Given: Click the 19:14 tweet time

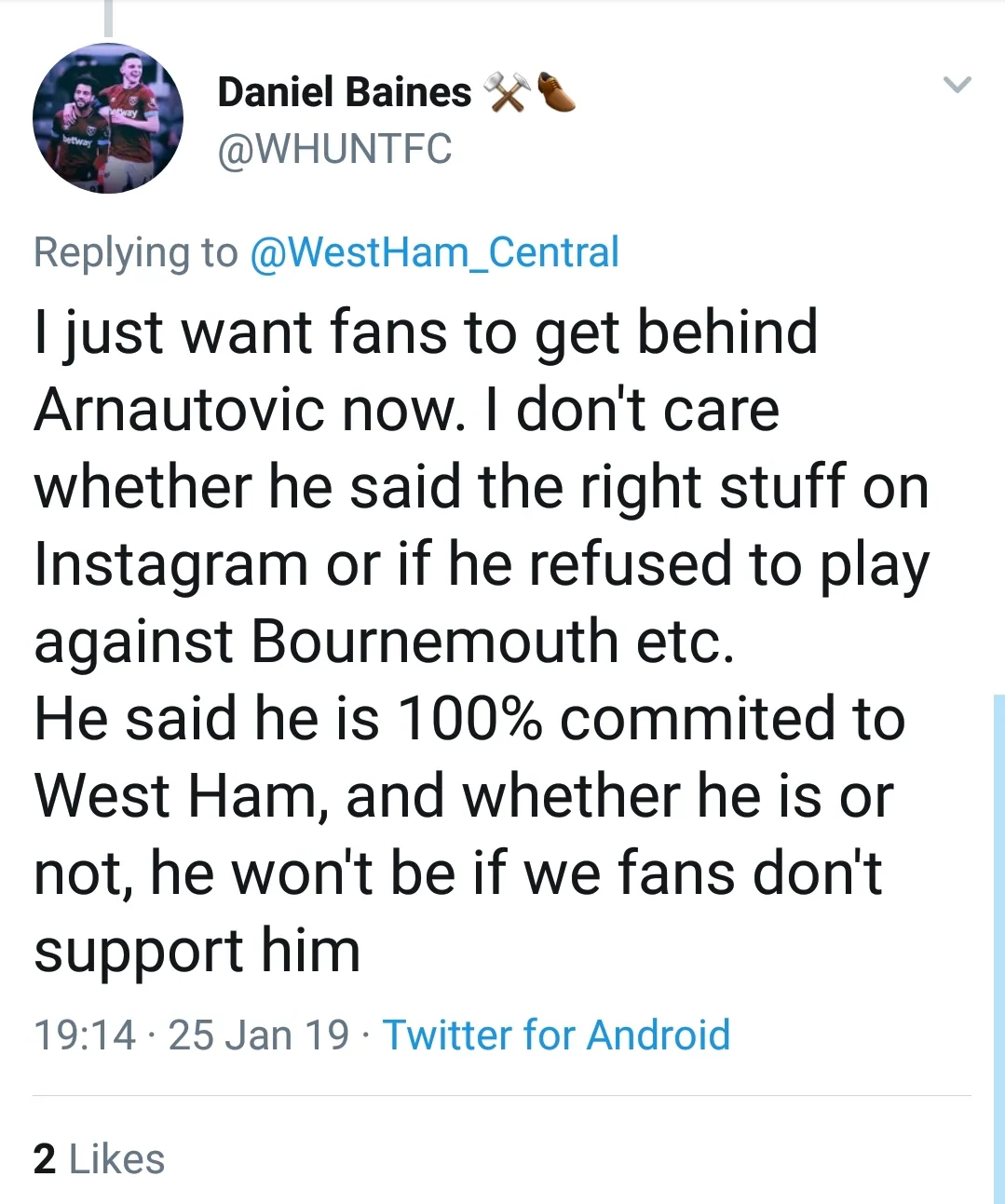Looking at the screenshot, I should 85,1035.
